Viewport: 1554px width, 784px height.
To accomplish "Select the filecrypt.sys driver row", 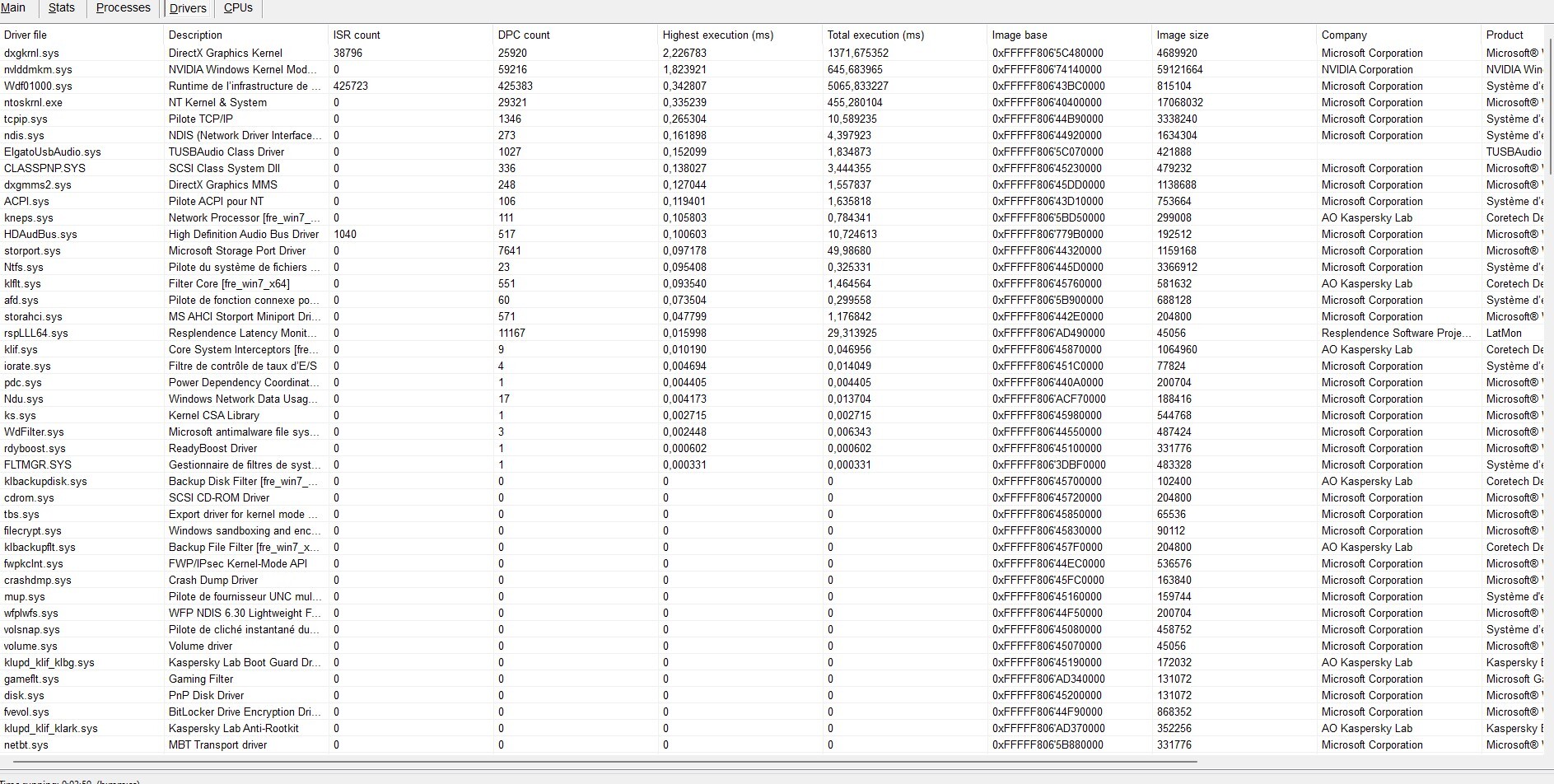I will [x=772, y=530].
